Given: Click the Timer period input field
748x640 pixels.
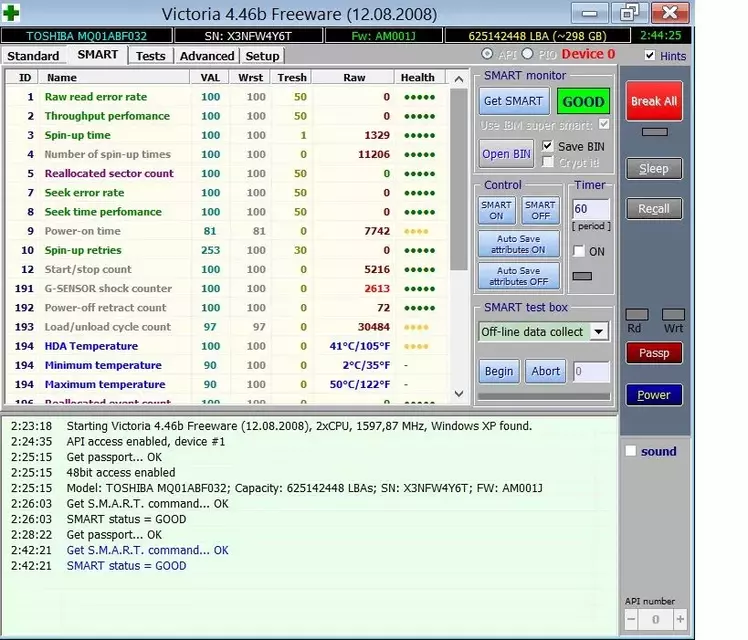Looking at the screenshot, I should (x=591, y=209).
